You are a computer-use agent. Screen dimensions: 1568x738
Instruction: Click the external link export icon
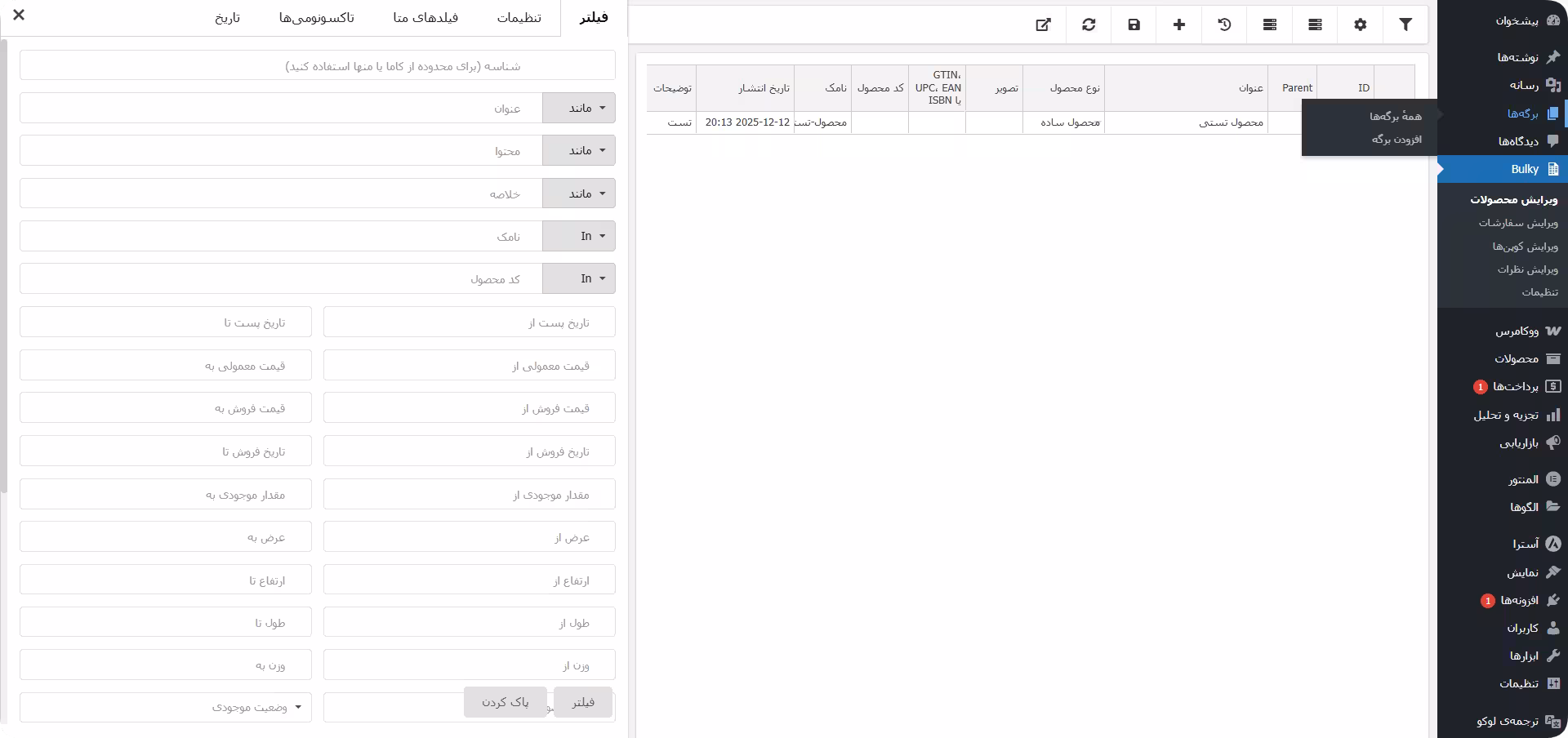(1043, 24)
